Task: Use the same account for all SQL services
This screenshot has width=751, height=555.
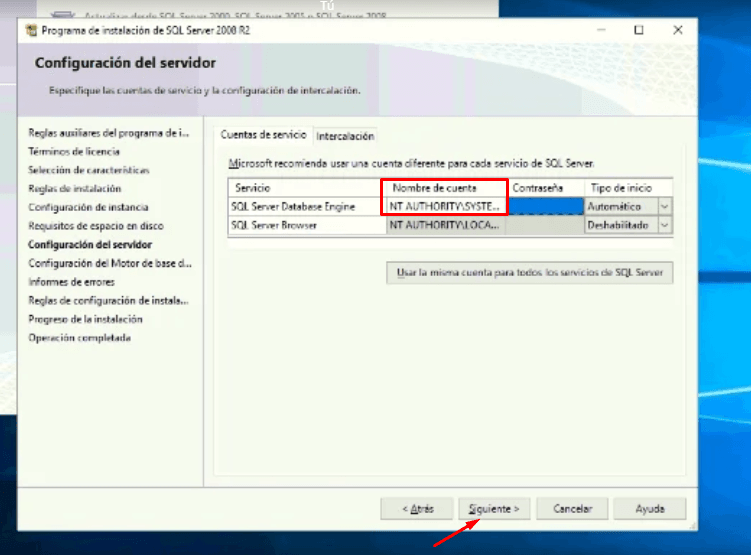Action: point(529,272)
